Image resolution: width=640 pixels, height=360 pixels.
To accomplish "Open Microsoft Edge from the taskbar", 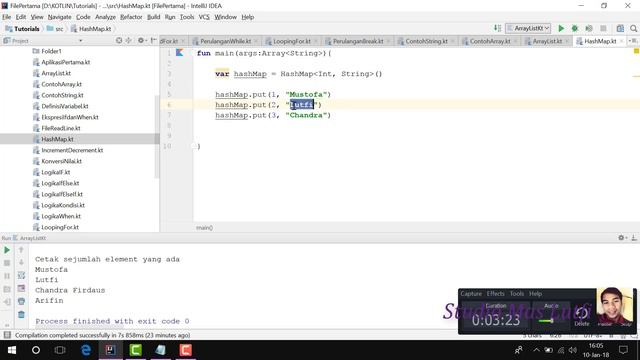I will point(86,350).
